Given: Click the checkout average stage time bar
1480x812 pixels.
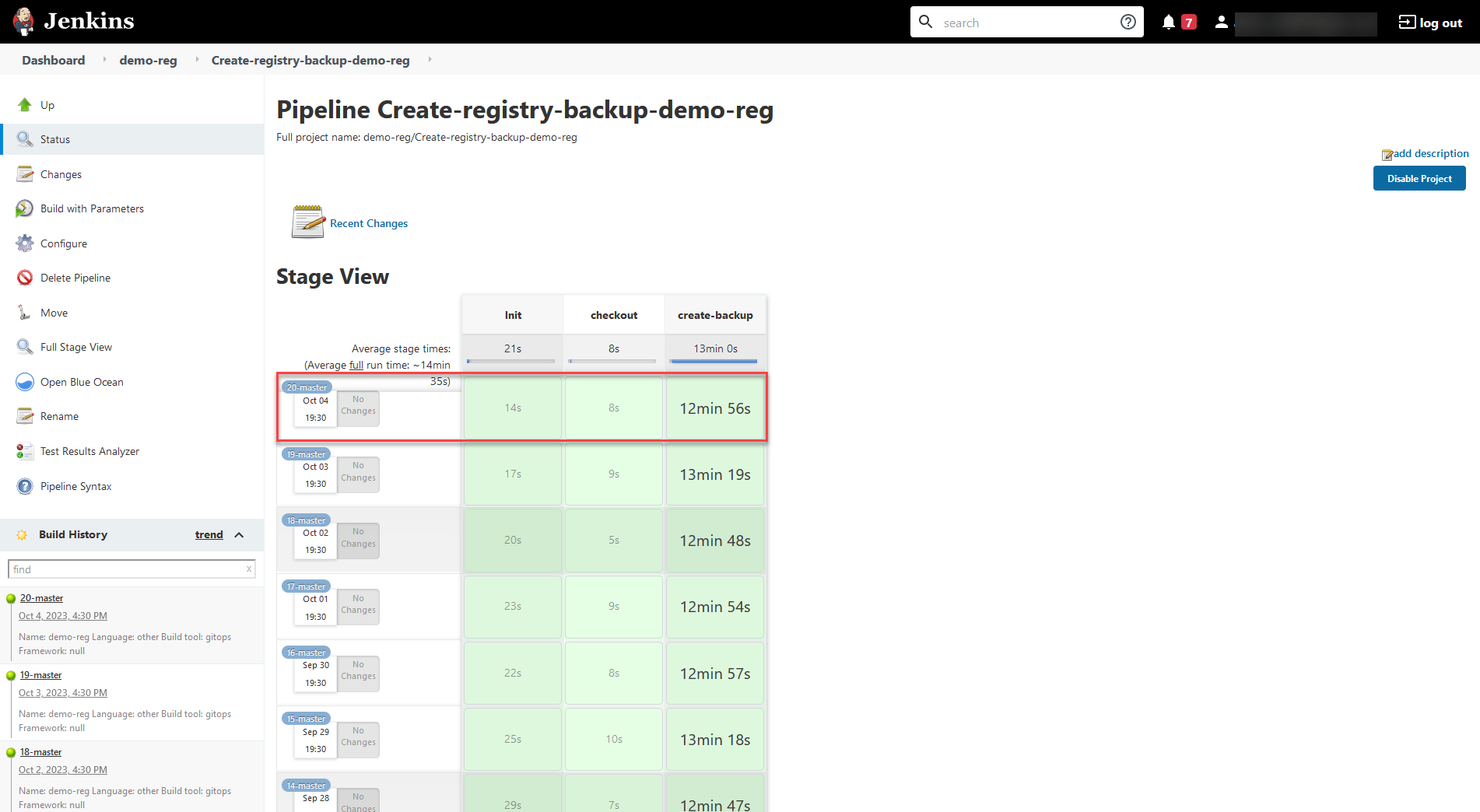Looking at the screenshot, I should click(x=612, y=361).
